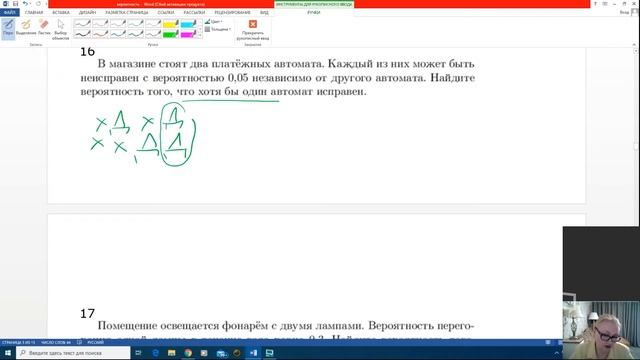Click the Undo arrow in quick access
The height and width of the screenshot is (360, 640).
pos(25,4)
